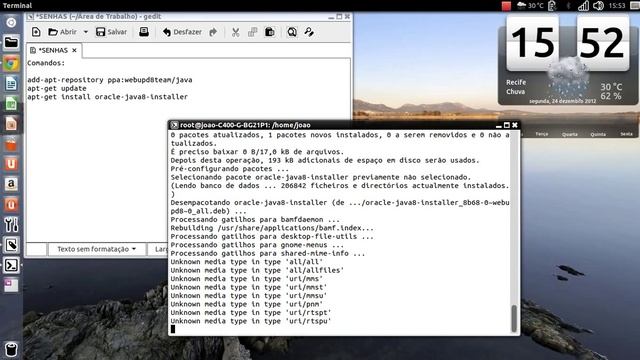Screen dimensions: 640x360
Task: Redo the edit using the forward arrow
Action: point(213,32)
